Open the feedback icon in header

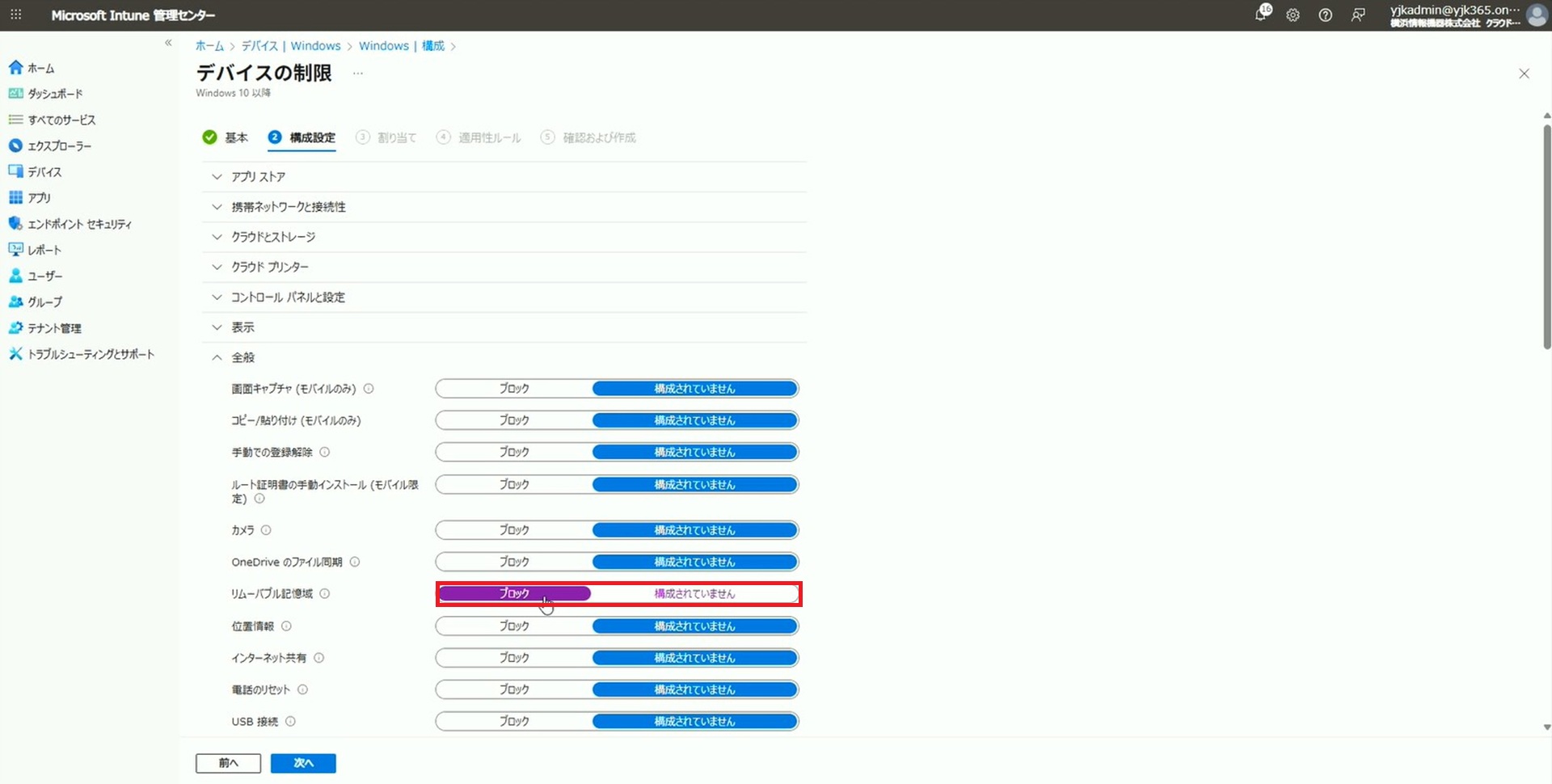(x=1358, y=15)
